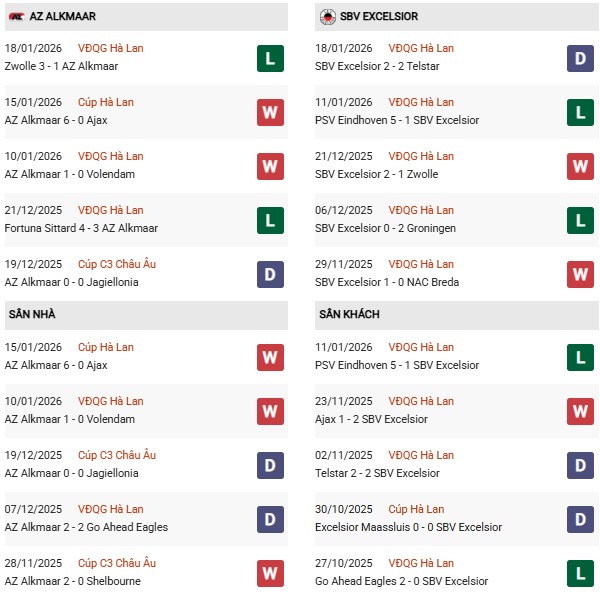Screen dimensions: 600x593
Task: Click L badge for SBV Excelsior 0 - 2 Groningen
Action: [579, 220]
